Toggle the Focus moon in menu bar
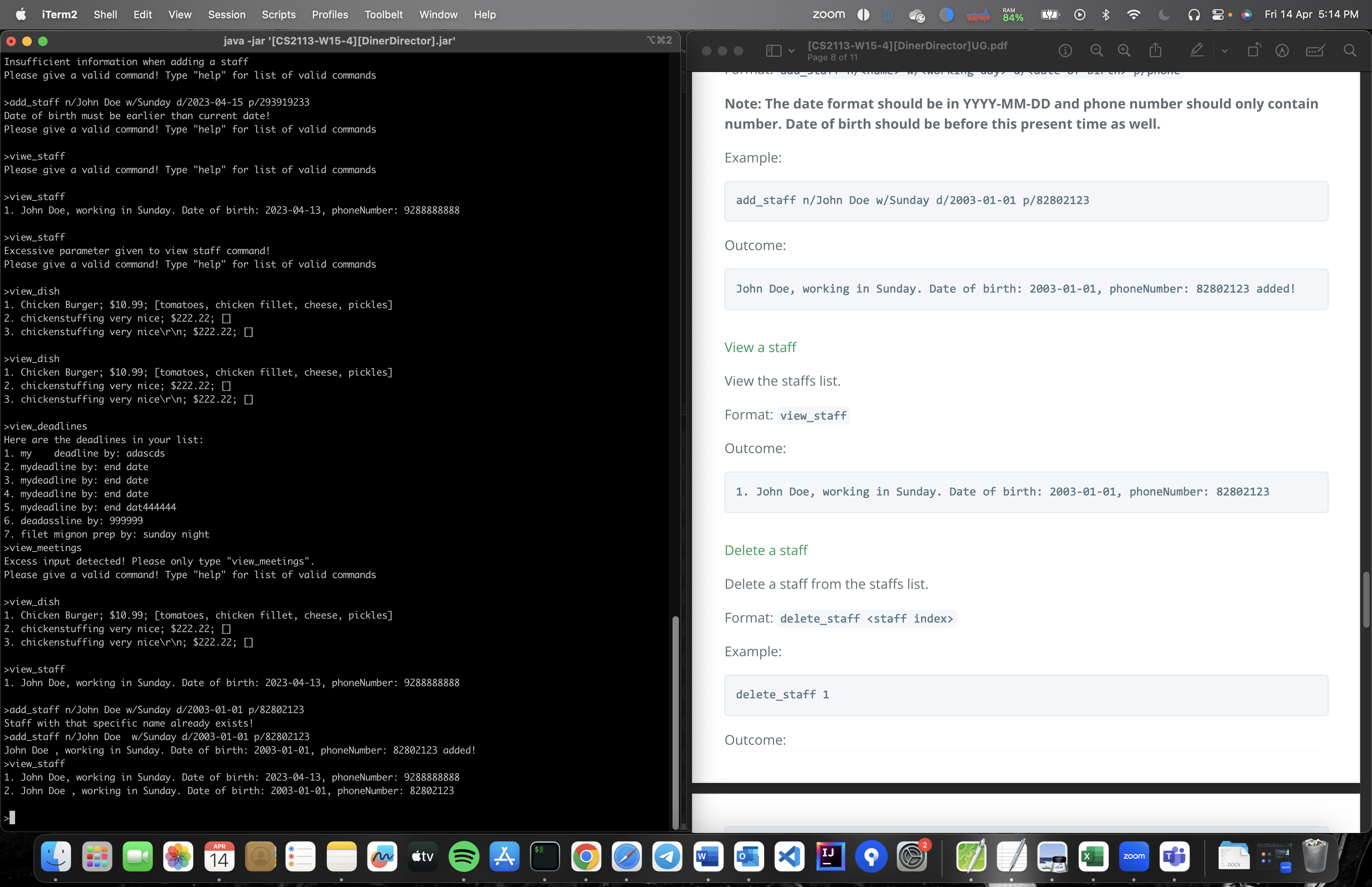 tap(1164, 15)
